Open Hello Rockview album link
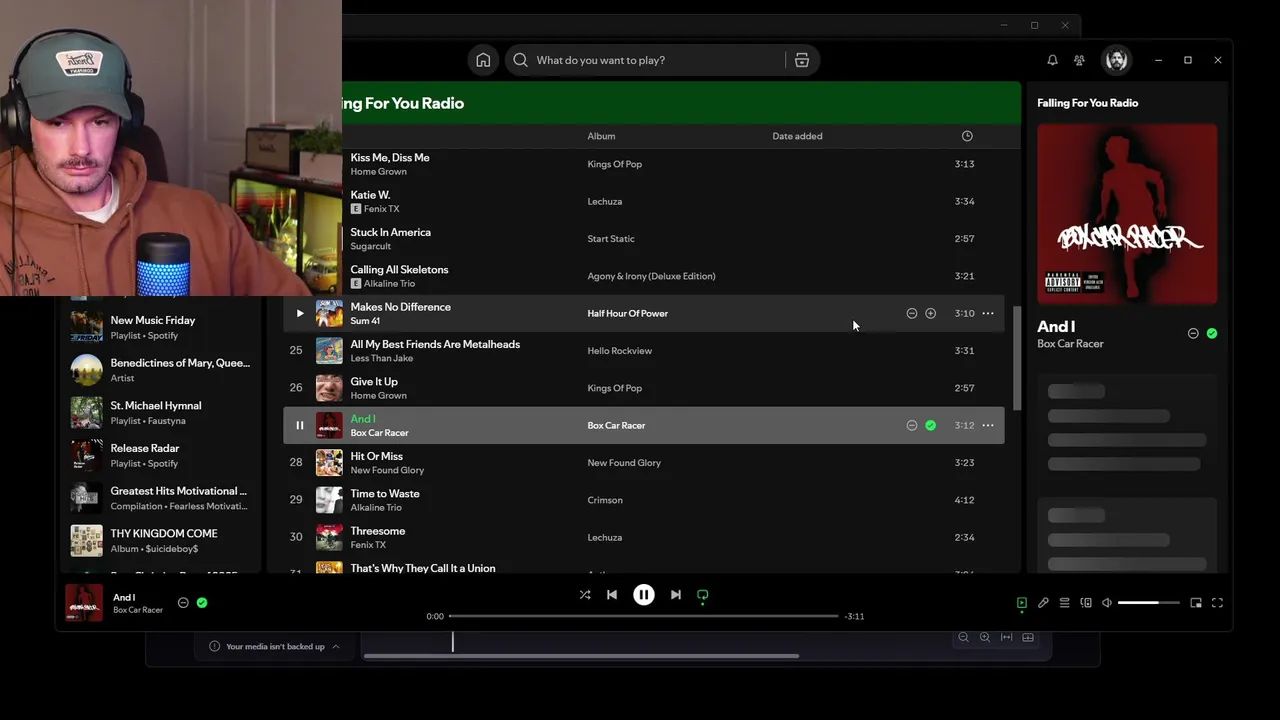The width and height of the screenshot is (1280, 720). click(x=619, y=351)
